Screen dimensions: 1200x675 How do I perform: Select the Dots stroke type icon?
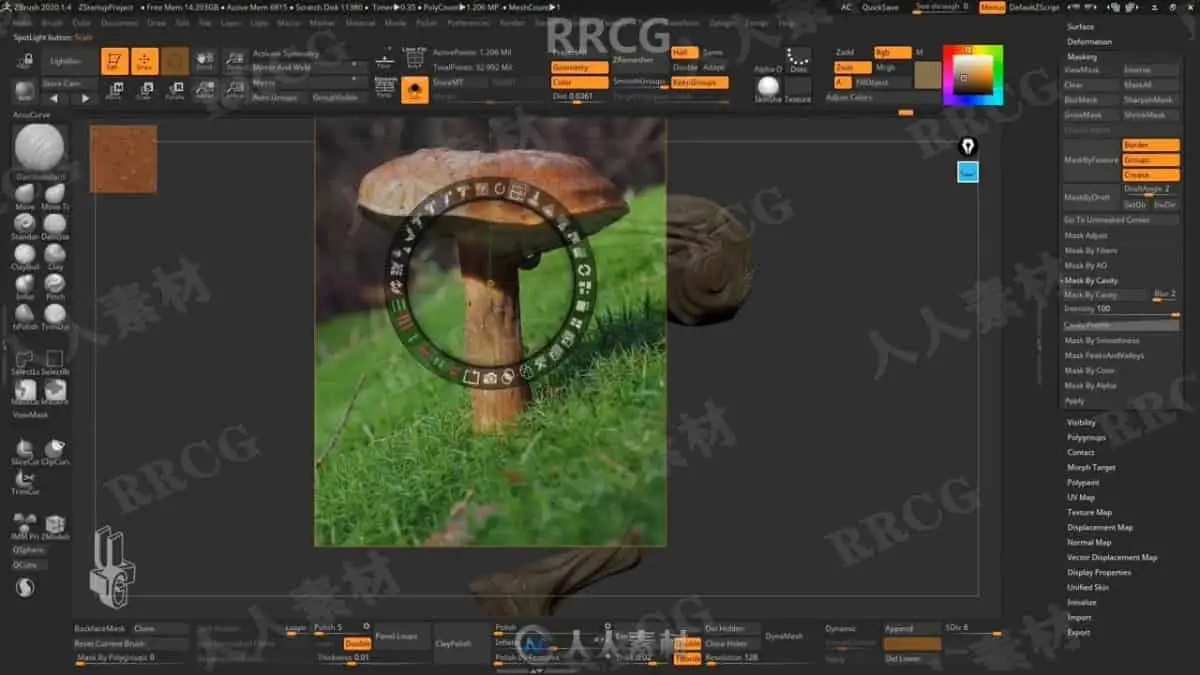pyautogui.click(x=798, y=58)
